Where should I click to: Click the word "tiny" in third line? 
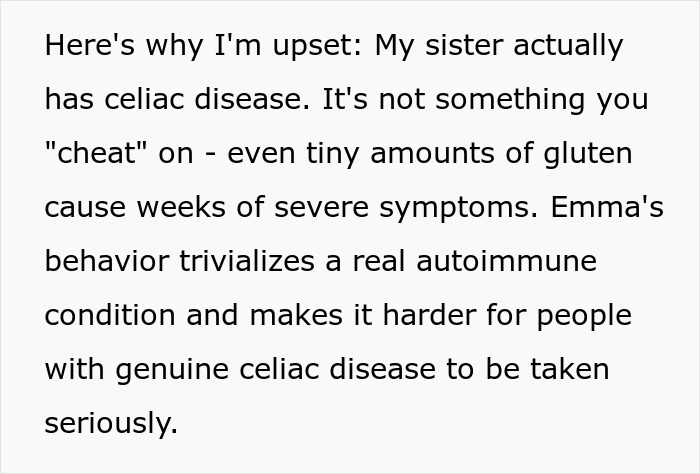tap(333, 155)
